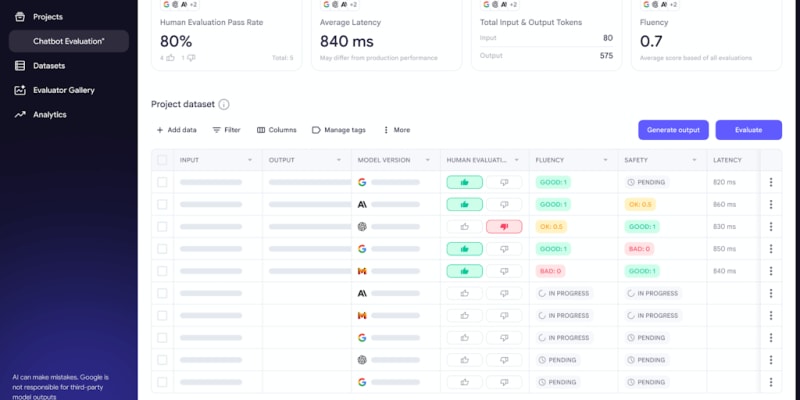Check the checkbox for the first data row
Screen dimensions: 800x400
coord(162,182)
